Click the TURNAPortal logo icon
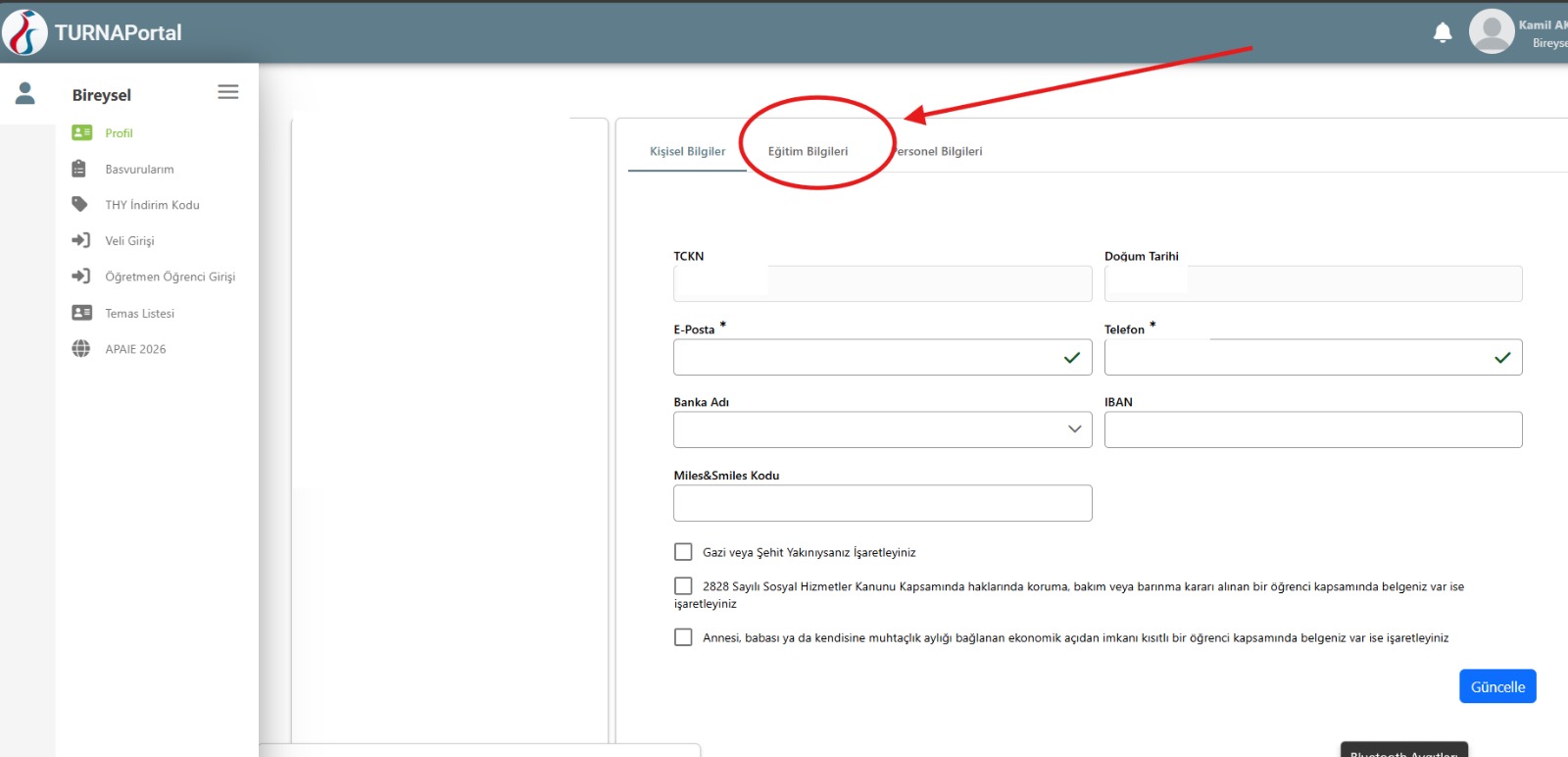The width and height of the screenshot is (1568, 757). [x=24, y=32]
